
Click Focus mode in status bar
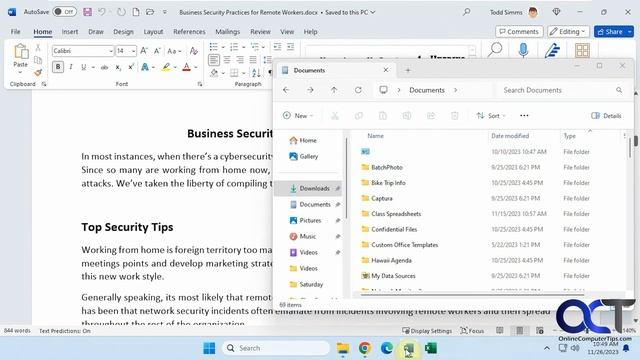click(x=472, y=331)
